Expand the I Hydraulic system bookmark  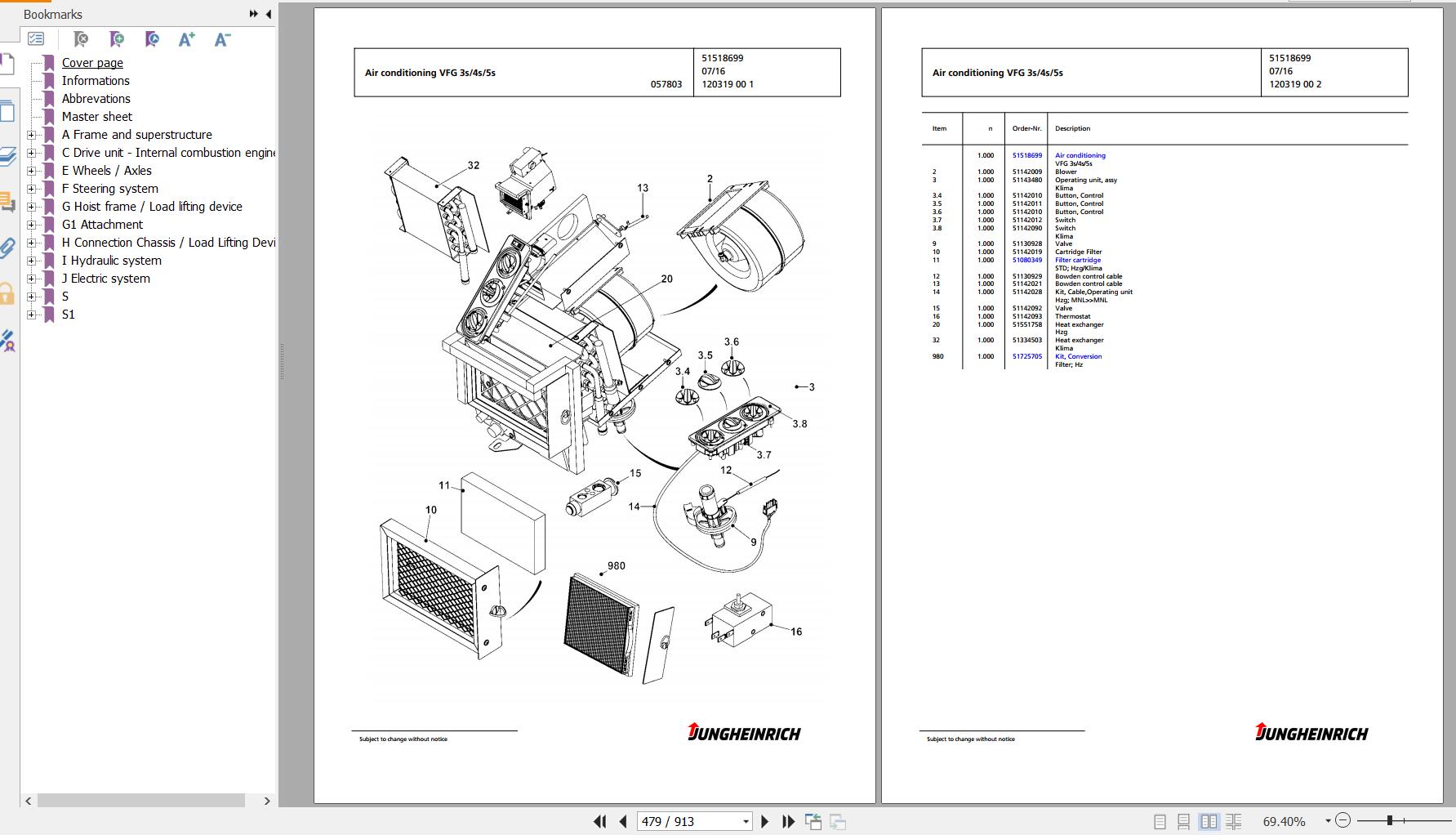[30, 260]
